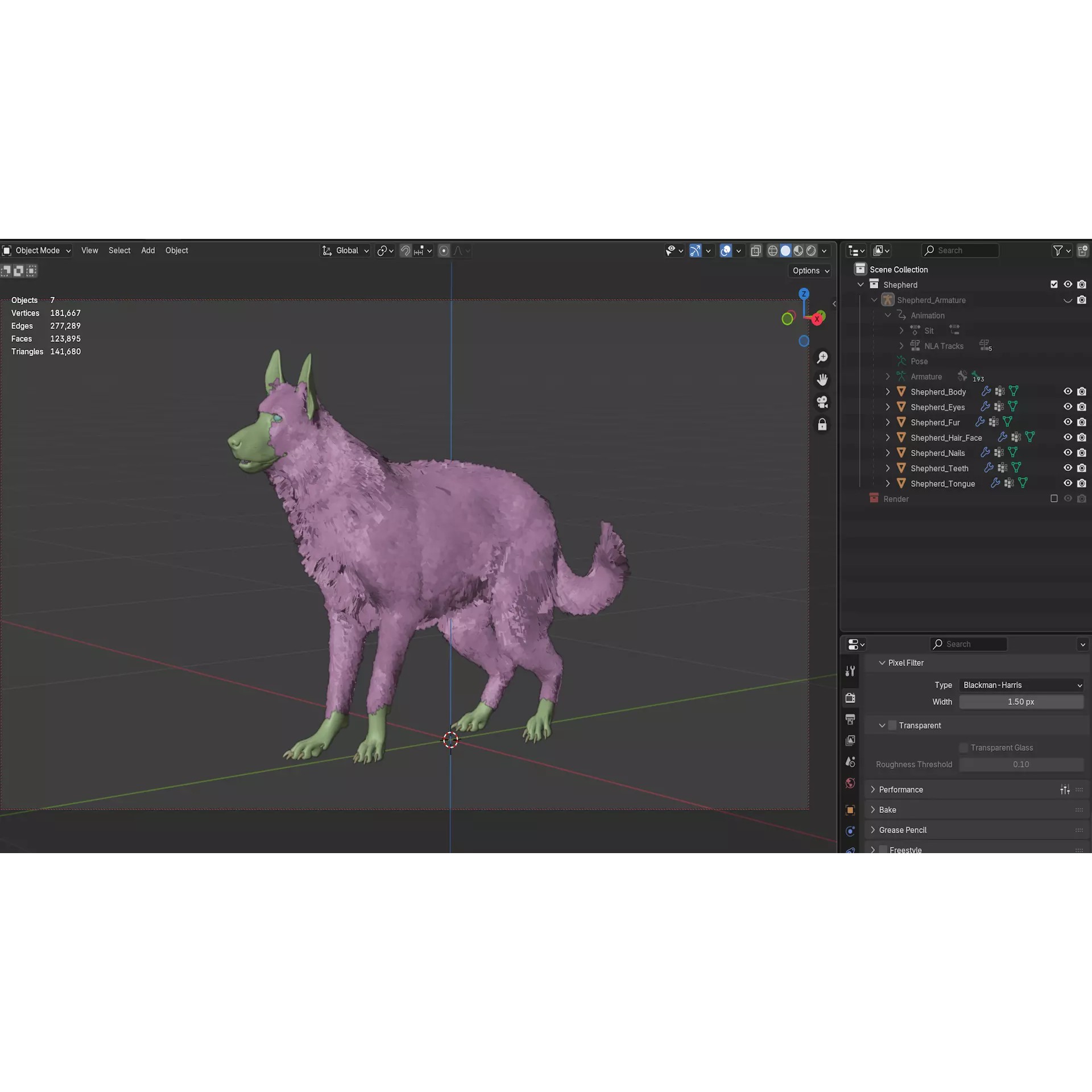Select the Object properties tab
The height and width of the screenshot is (1092, 1092).
pyautogui.click(x=850, y=810)
